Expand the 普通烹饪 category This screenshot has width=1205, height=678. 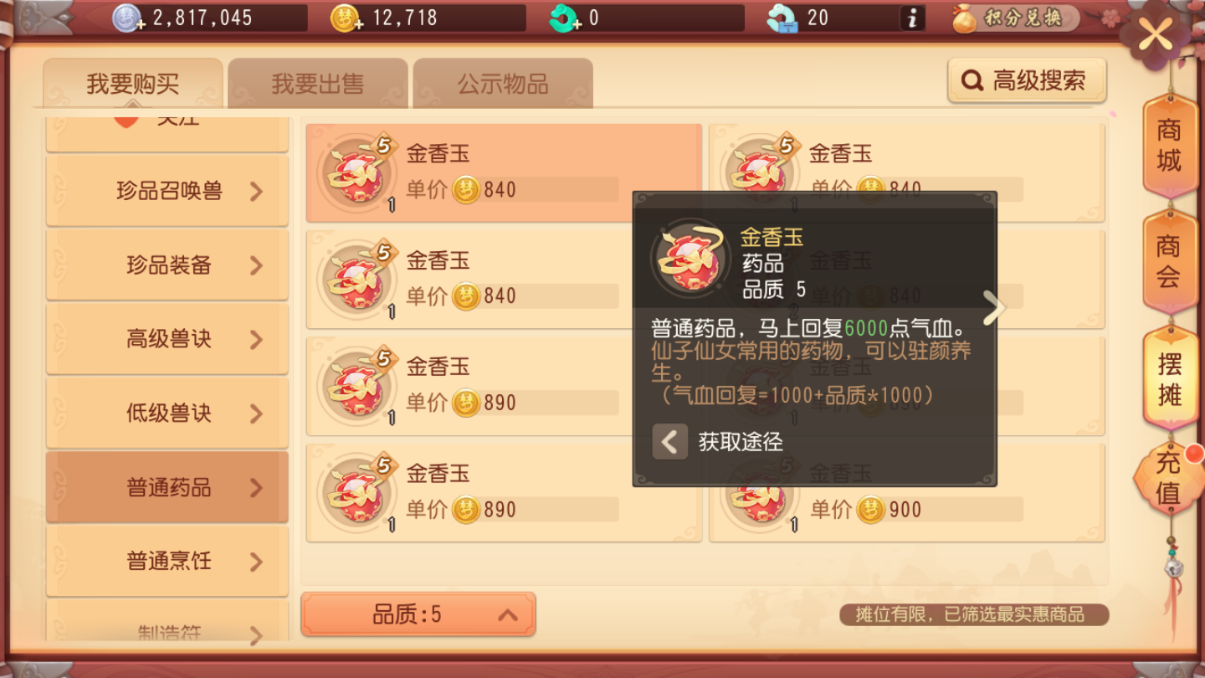pos(167,561)
